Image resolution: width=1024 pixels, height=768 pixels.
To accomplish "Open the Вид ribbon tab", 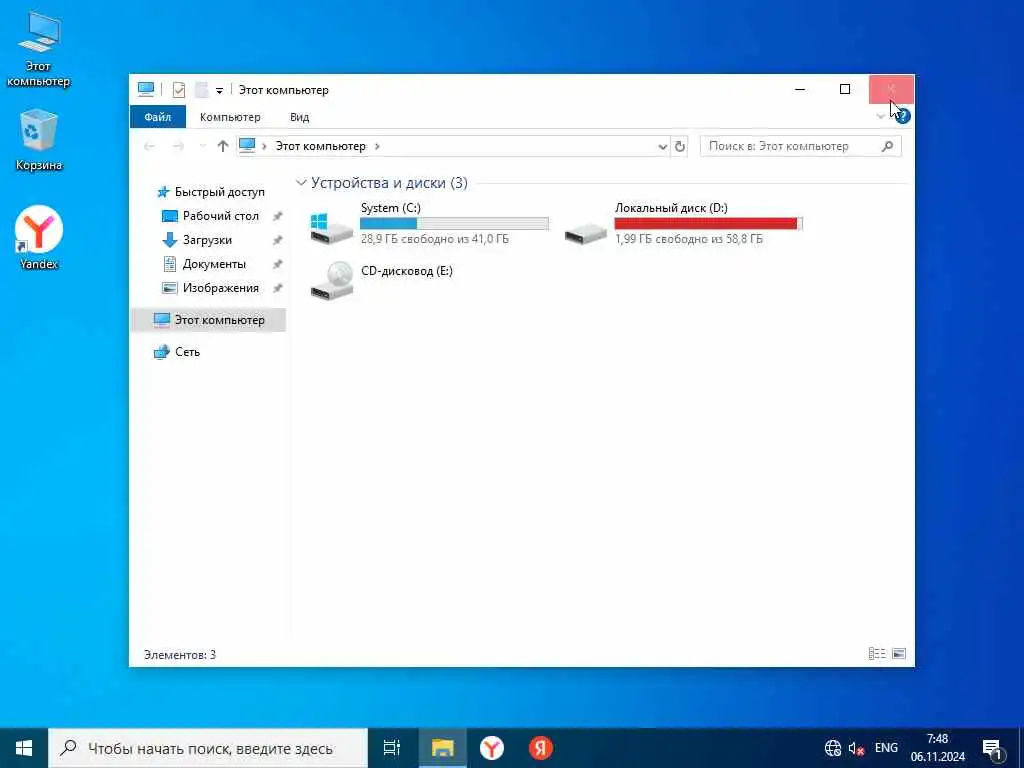I will 300,117.
